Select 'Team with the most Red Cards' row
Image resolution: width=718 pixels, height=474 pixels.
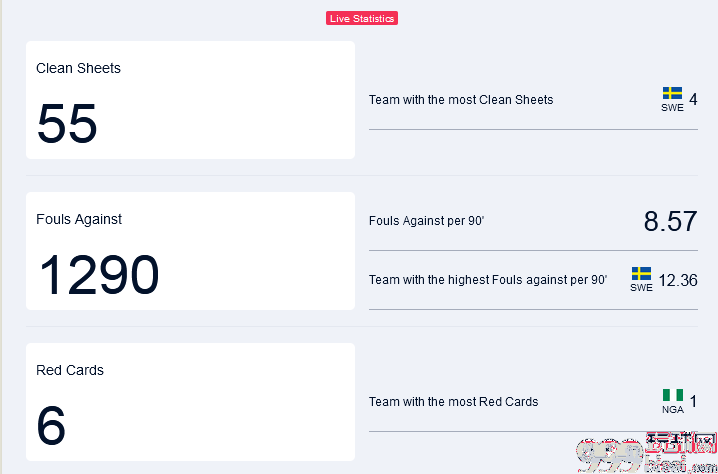[533, 402]
